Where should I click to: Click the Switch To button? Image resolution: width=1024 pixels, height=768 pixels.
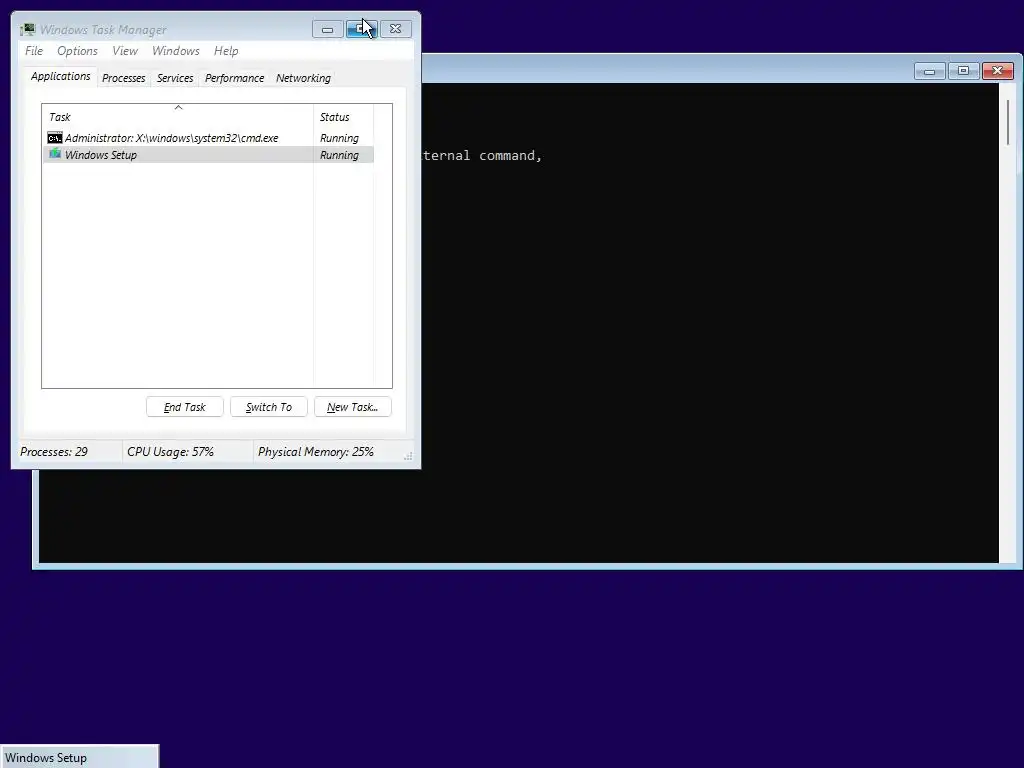pyautogui.click(x=268, y=407)
